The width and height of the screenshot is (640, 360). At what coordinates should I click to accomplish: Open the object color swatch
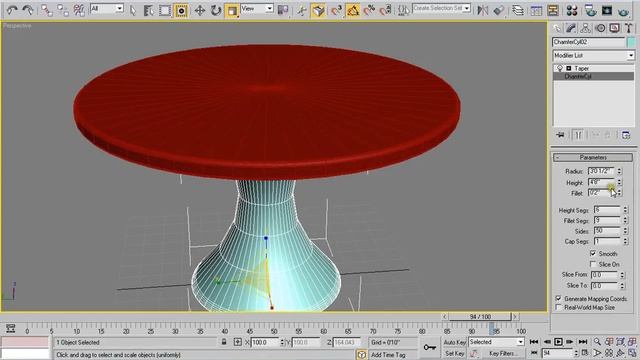[x=631, y=42]
